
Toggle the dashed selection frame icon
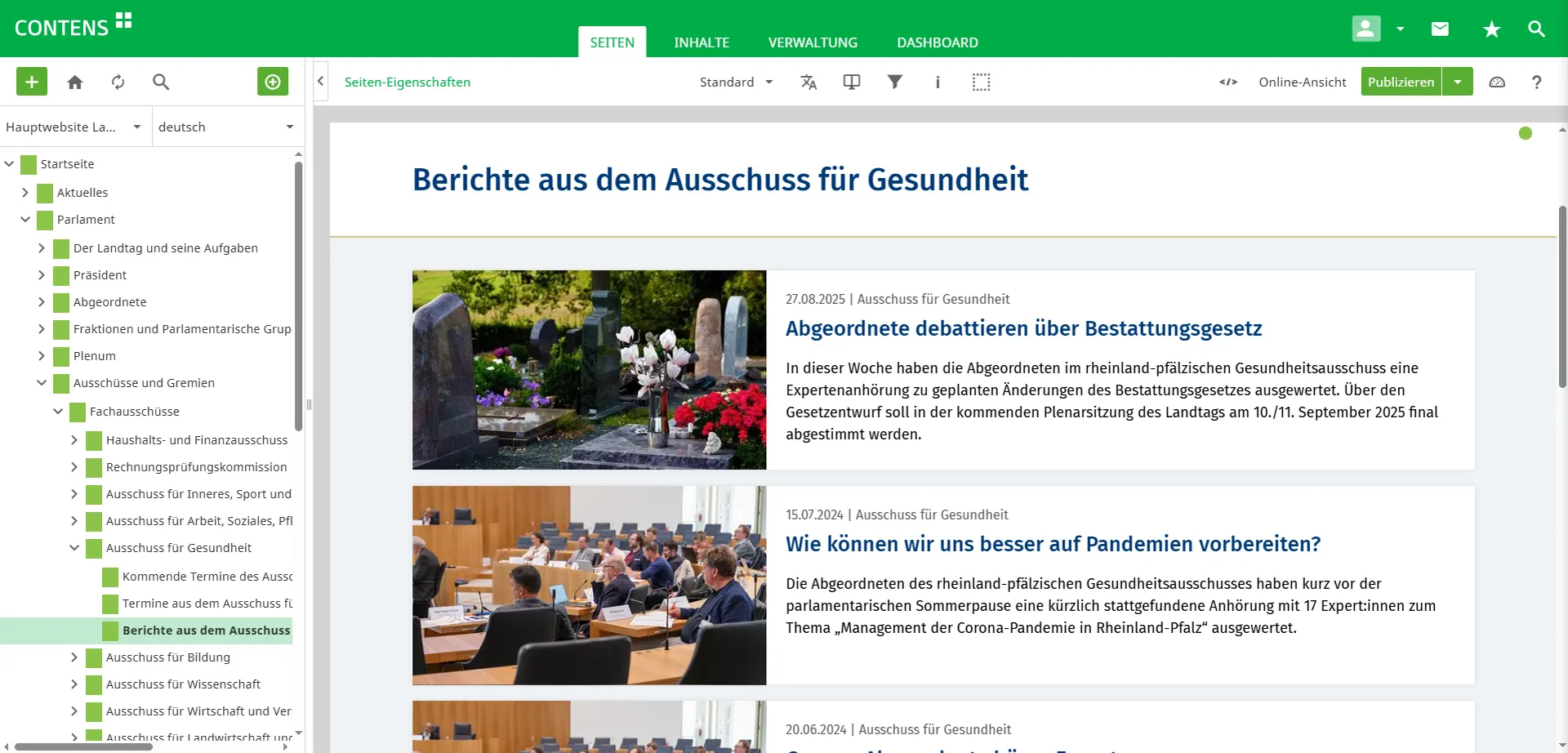981,82
